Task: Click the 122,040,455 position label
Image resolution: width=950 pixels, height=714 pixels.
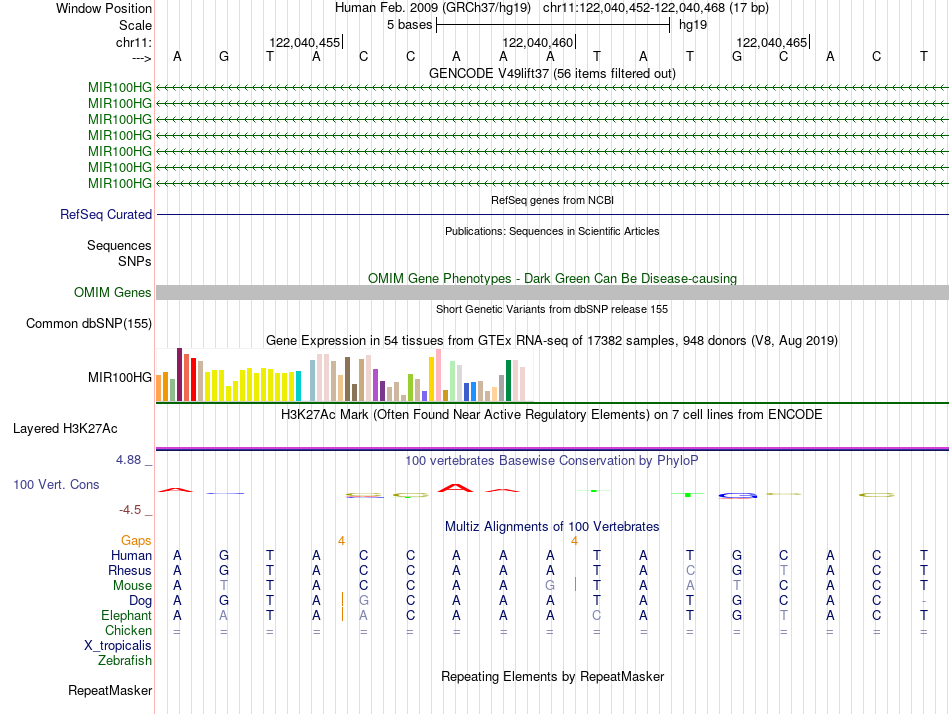Action: [x=305, y=42]
